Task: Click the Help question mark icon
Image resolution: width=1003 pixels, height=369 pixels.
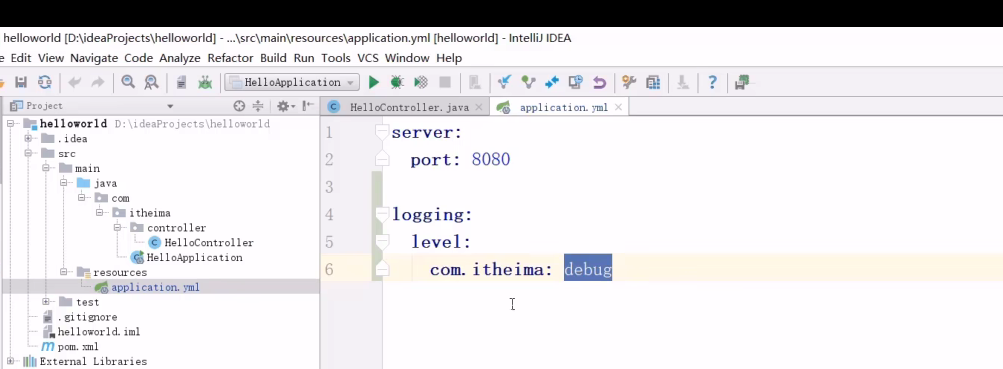Action: [713, 82]
